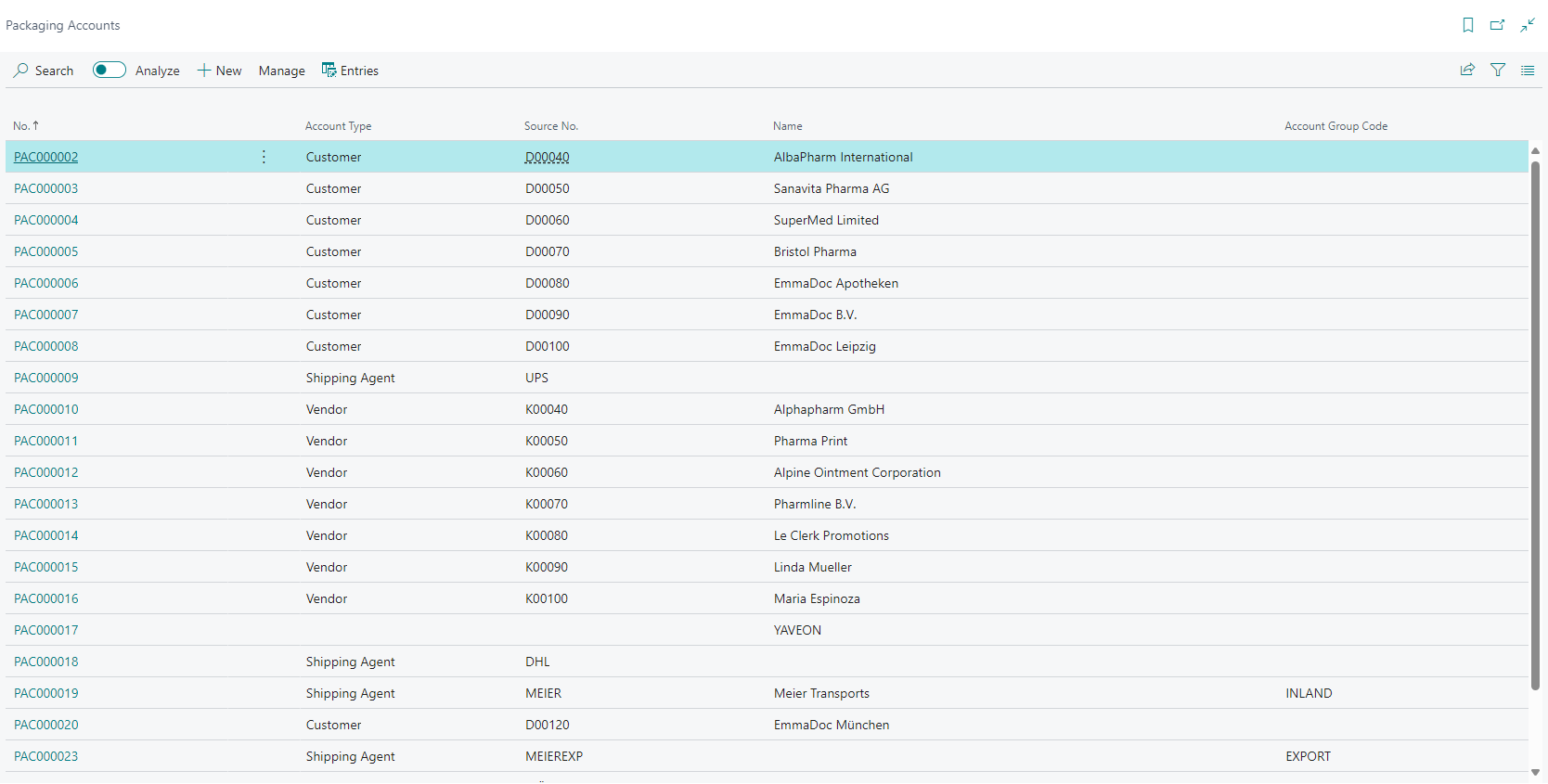Show row options for PAC000002

(264, 157)
